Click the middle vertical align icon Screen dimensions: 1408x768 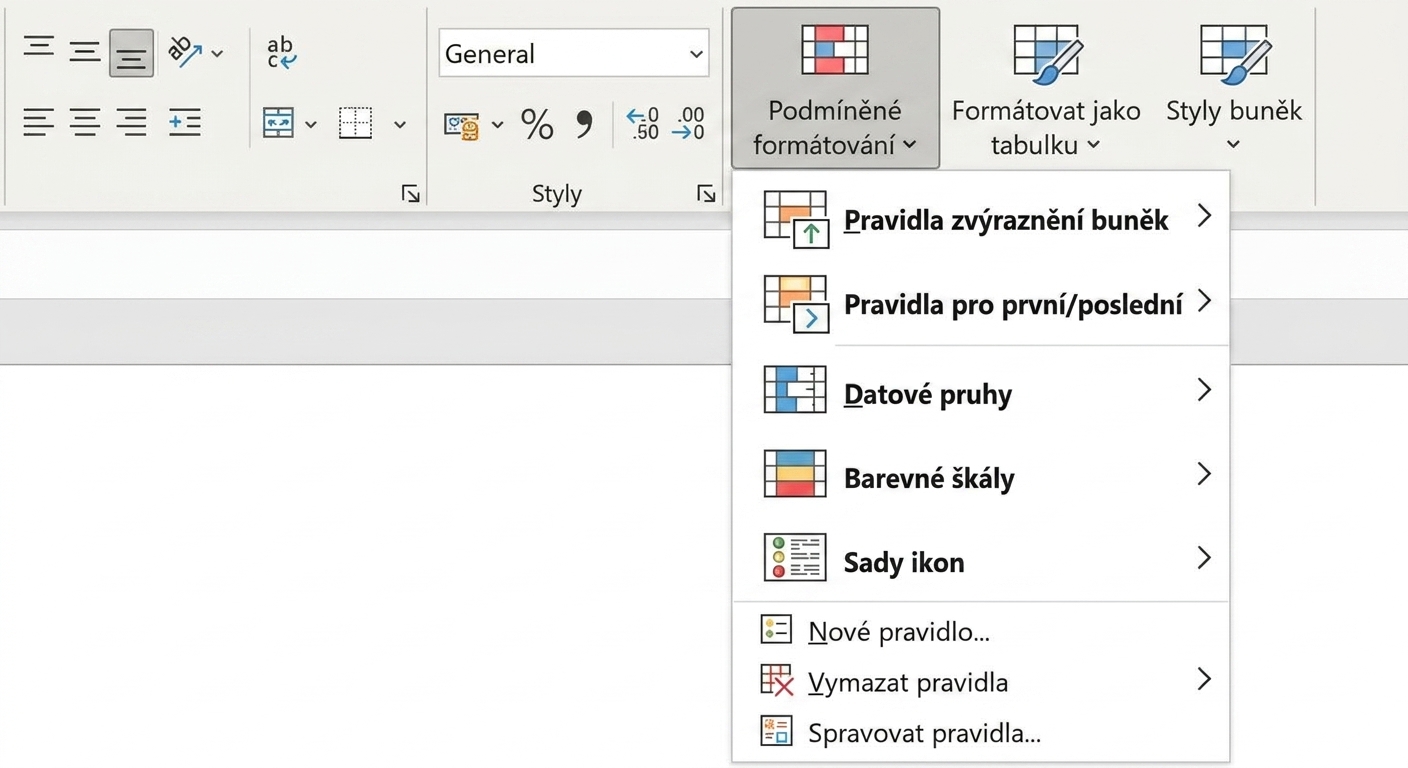84,52
